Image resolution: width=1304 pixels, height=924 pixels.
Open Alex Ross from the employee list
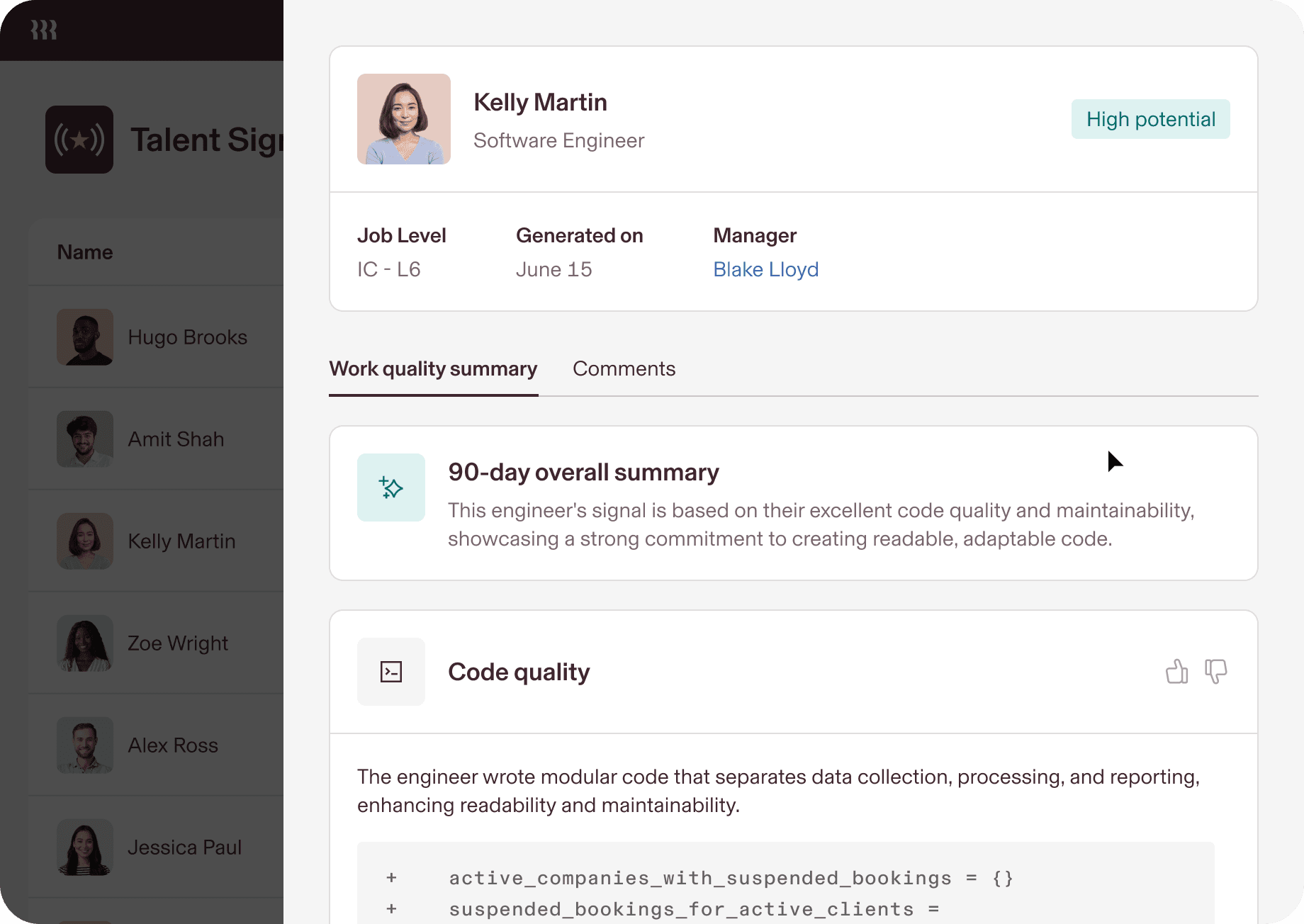pyautogui.click(x=173, y=745)
